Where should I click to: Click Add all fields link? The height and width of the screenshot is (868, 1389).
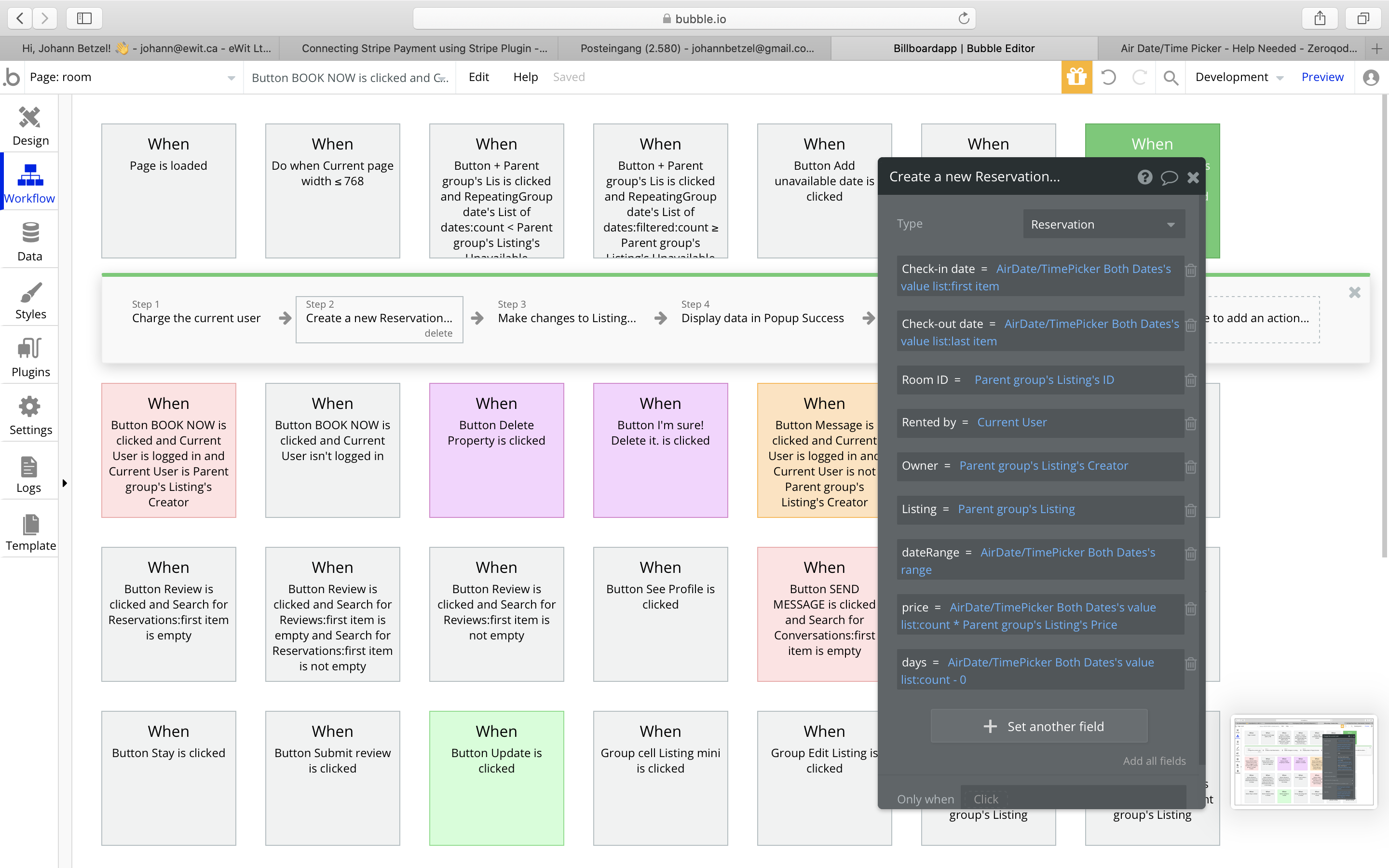[x=1154, y=760]
